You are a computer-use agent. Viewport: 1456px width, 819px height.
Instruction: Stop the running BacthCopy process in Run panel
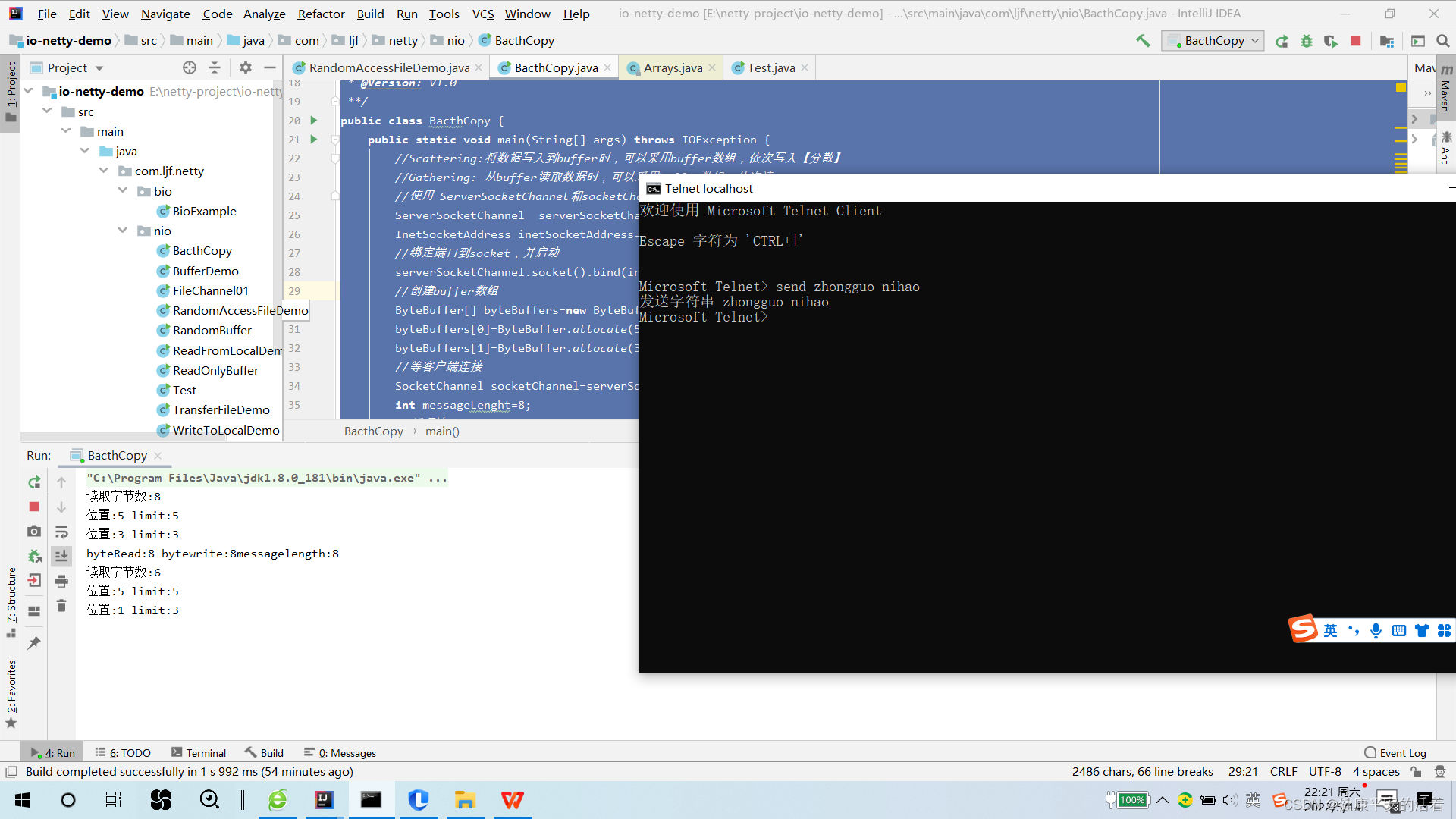pos(34,507)
